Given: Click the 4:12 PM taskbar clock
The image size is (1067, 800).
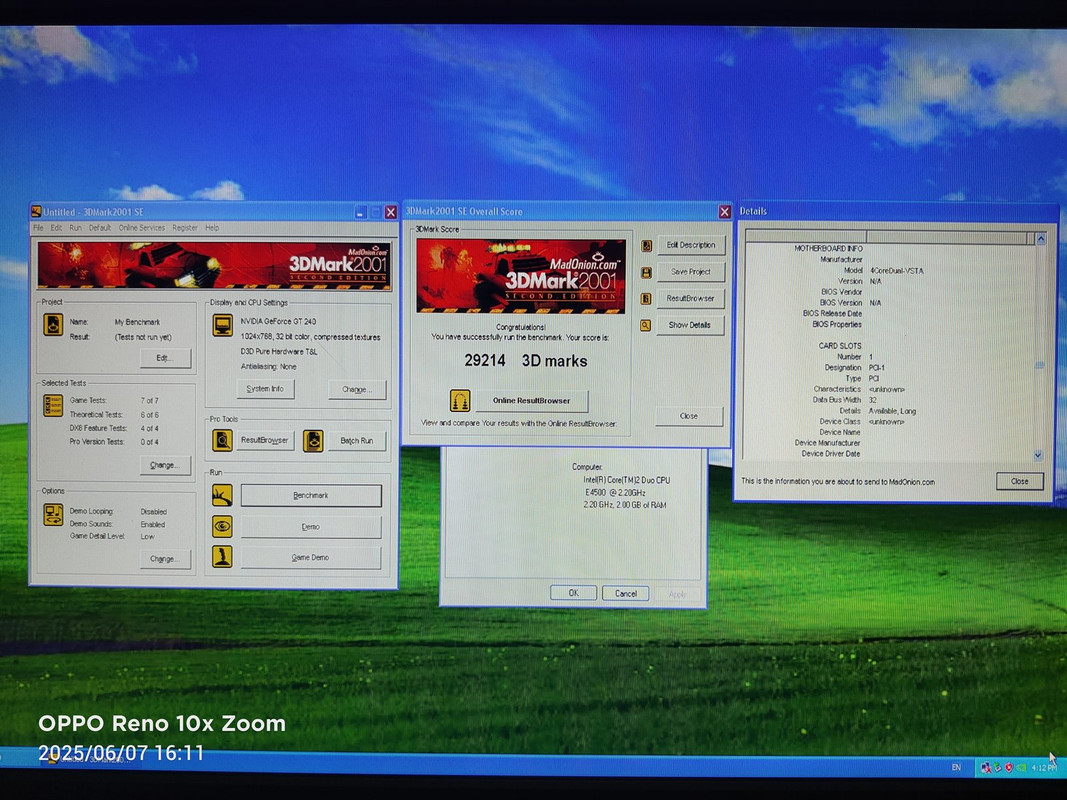Looking at the screenshot, I should [1045, 768].
